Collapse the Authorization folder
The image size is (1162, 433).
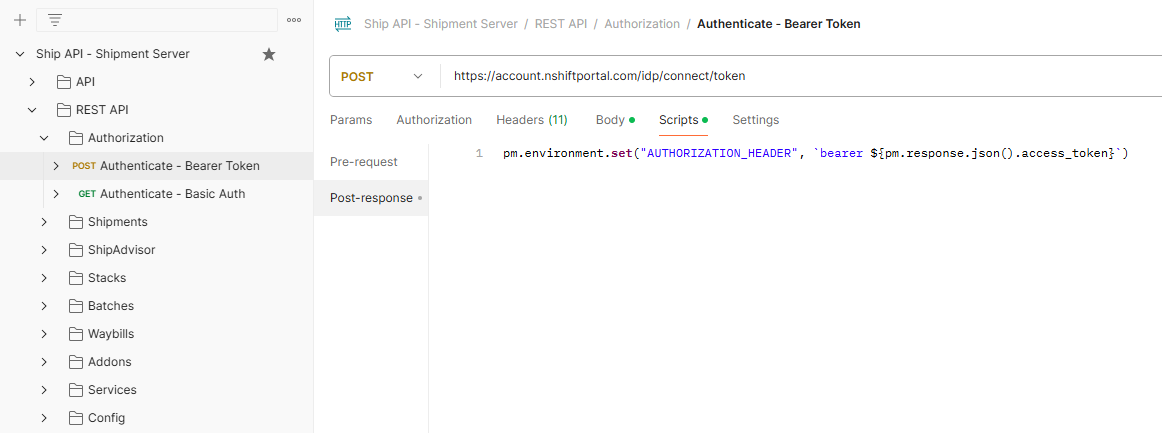coord(44,138)
